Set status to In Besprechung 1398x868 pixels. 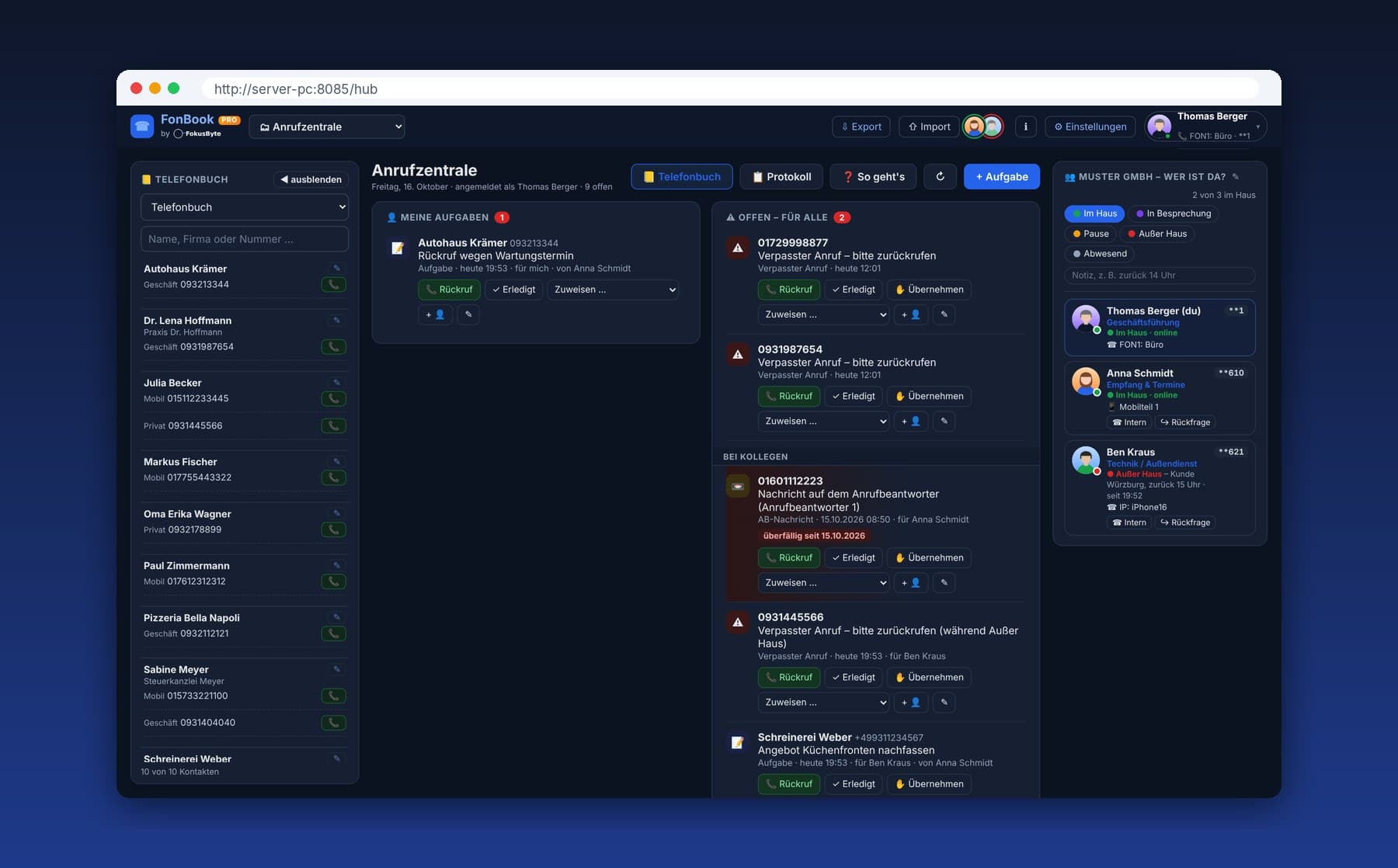(1173, 214)
